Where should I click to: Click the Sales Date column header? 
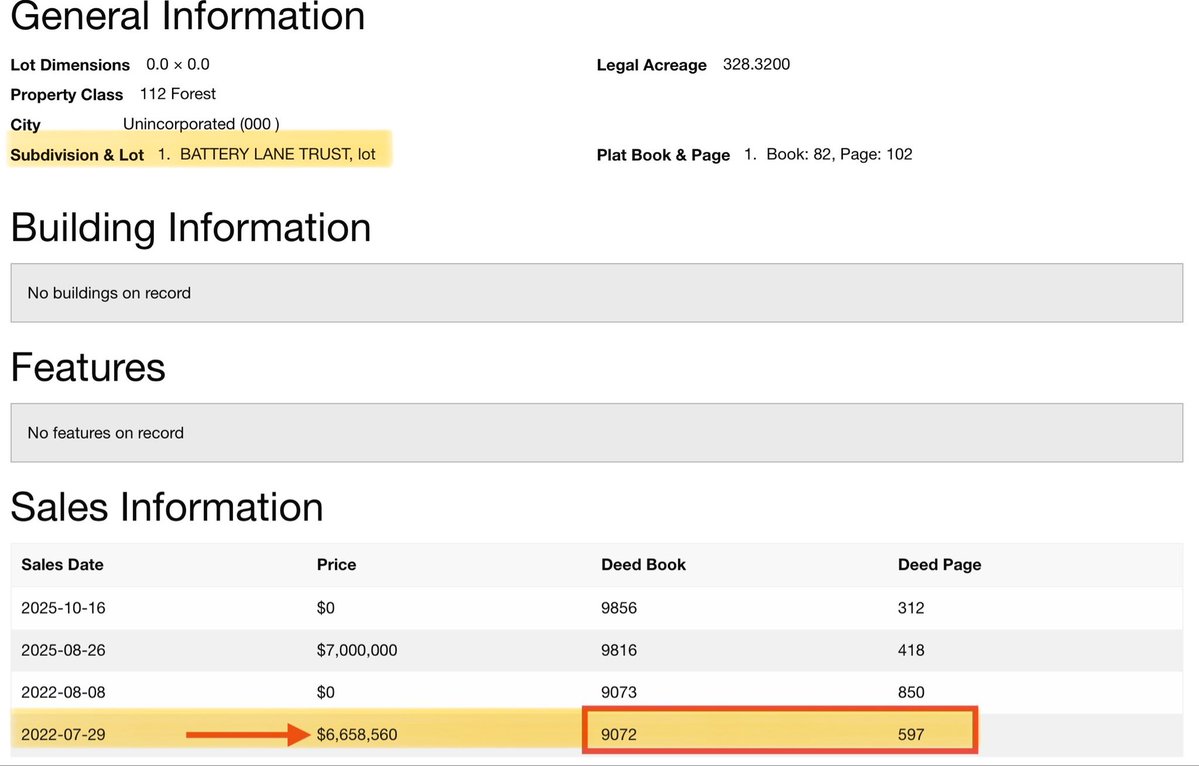[62, 565]
